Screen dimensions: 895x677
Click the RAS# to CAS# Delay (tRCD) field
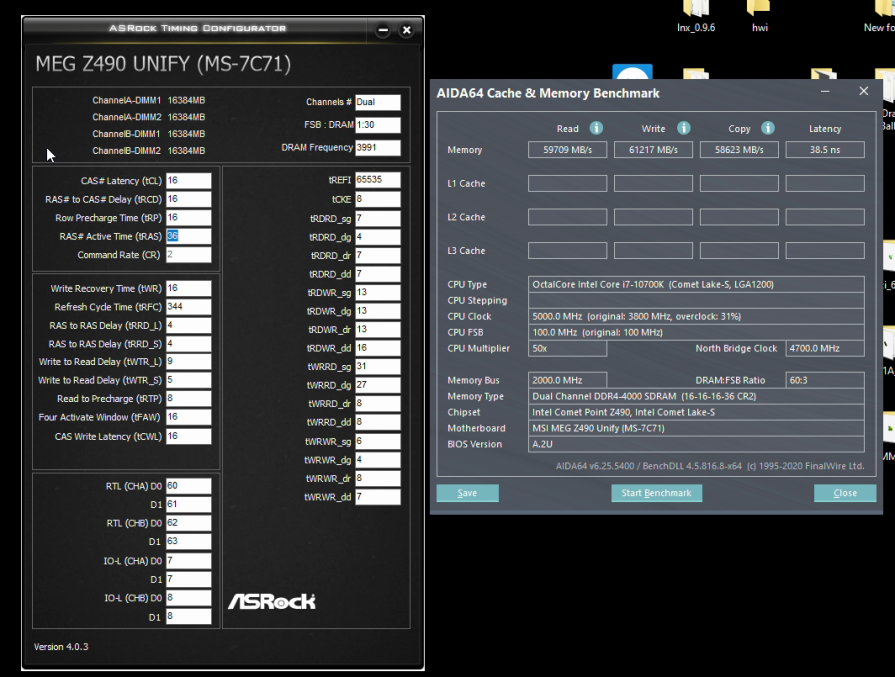188,199
